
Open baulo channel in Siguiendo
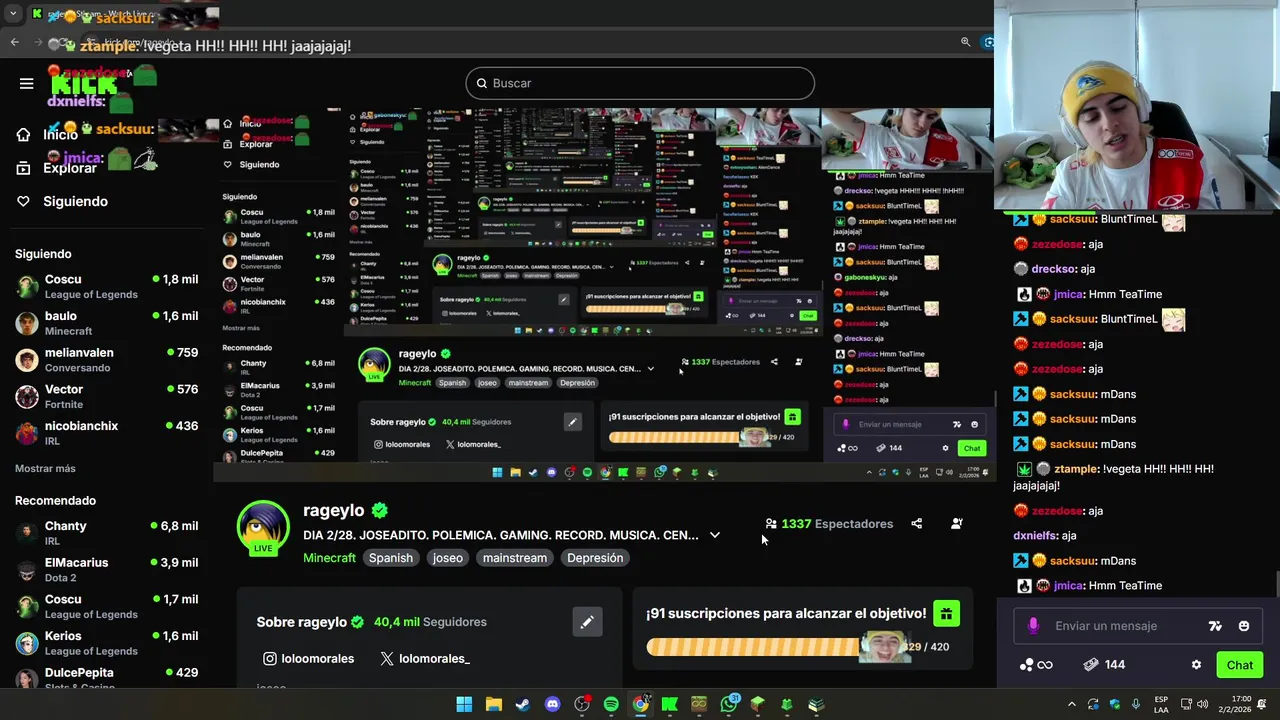106,323
